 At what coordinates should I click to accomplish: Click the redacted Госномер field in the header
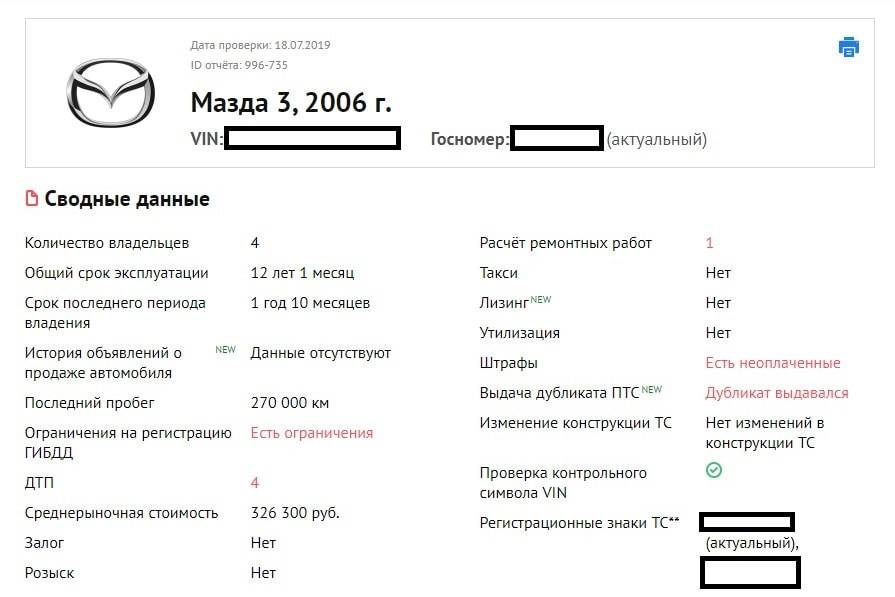556,139
